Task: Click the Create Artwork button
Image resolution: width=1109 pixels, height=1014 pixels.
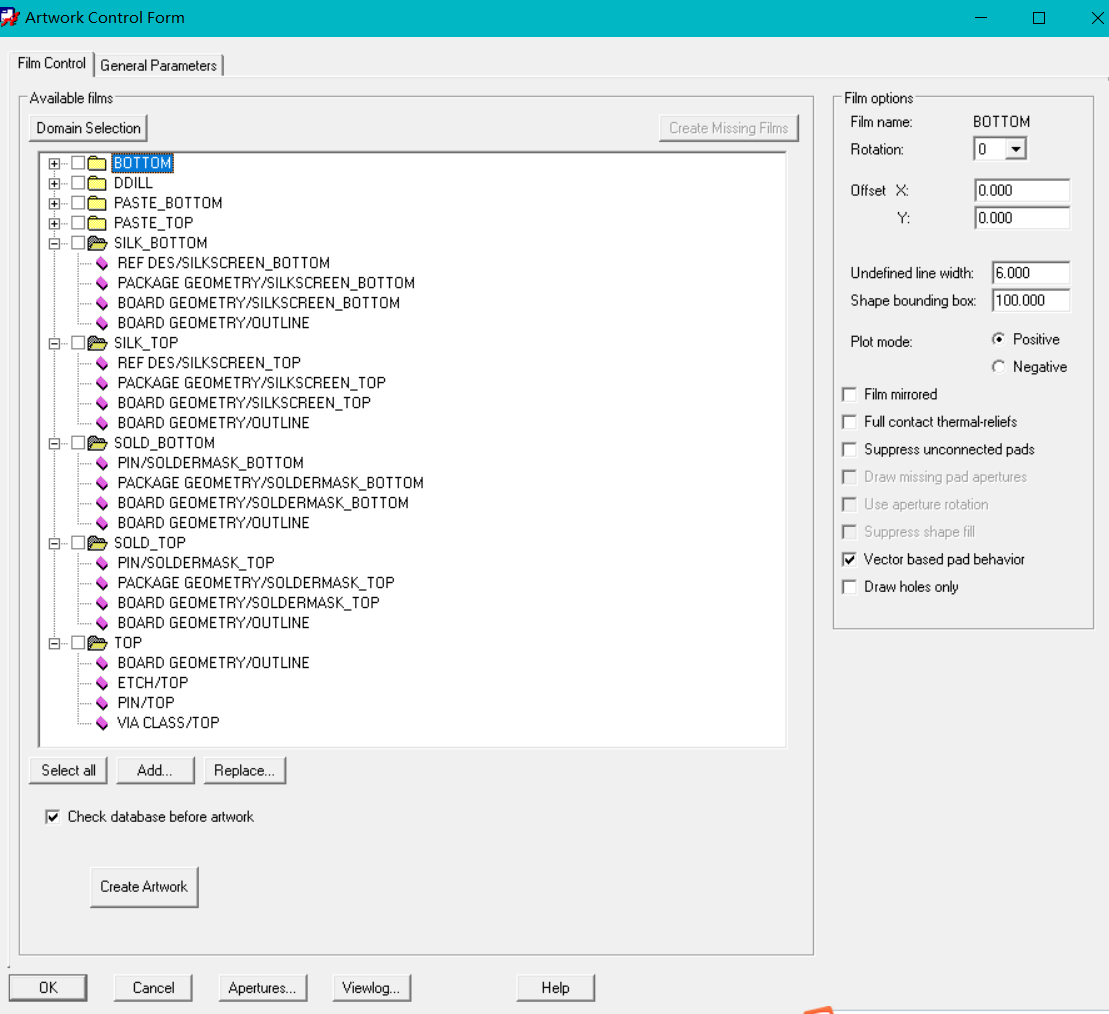Action: [144, 887]
